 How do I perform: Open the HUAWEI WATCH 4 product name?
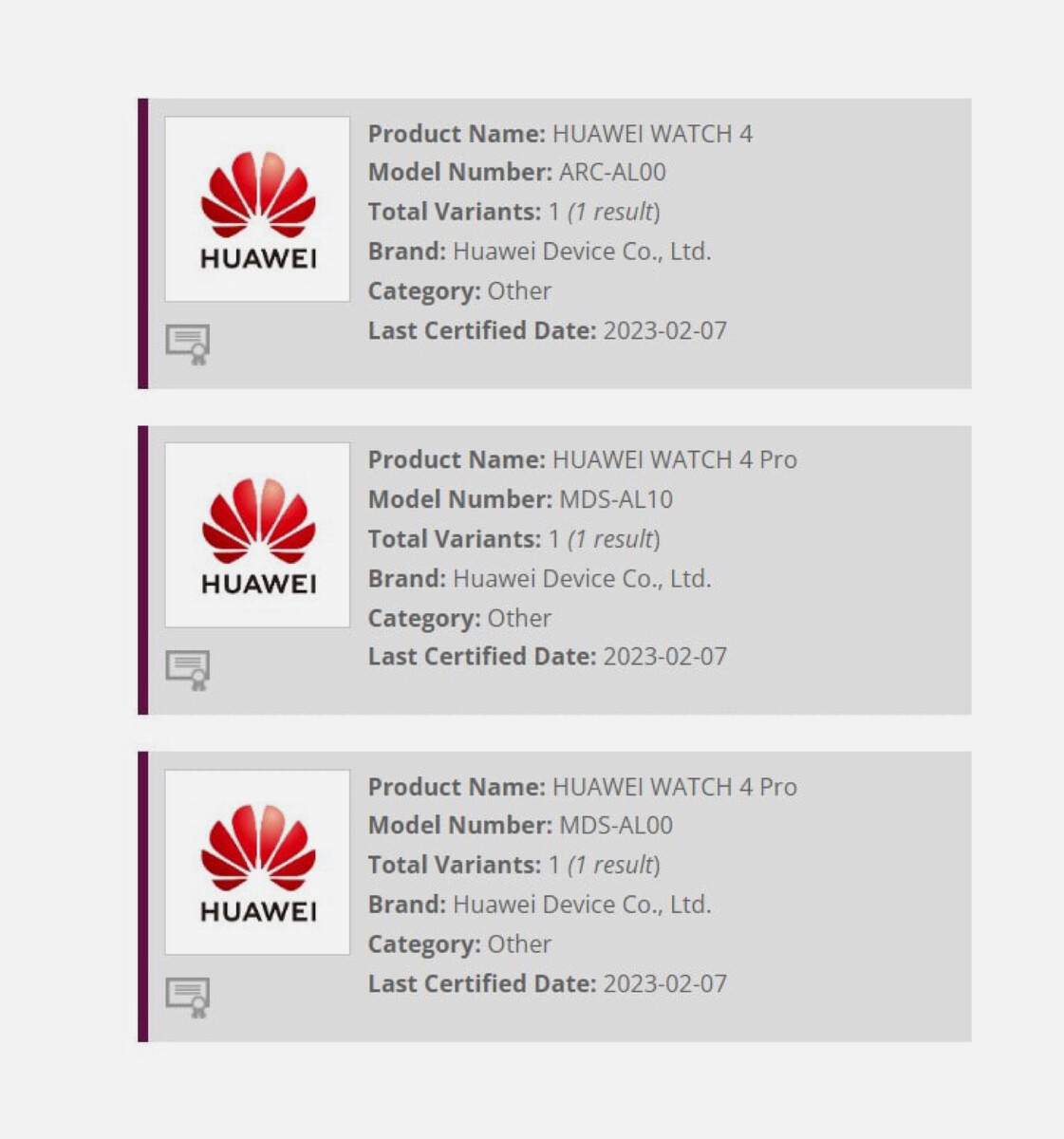(x=652, y=134)
